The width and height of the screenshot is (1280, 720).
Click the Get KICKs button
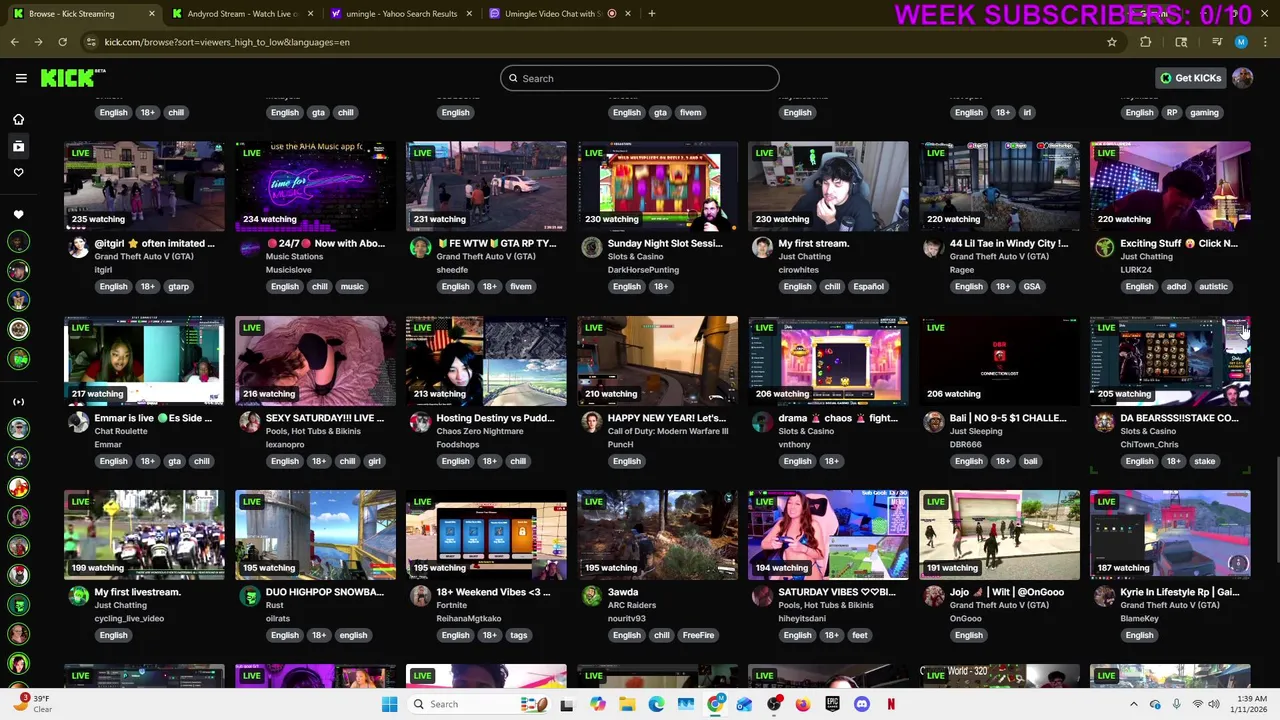[x=1190, y=78]
